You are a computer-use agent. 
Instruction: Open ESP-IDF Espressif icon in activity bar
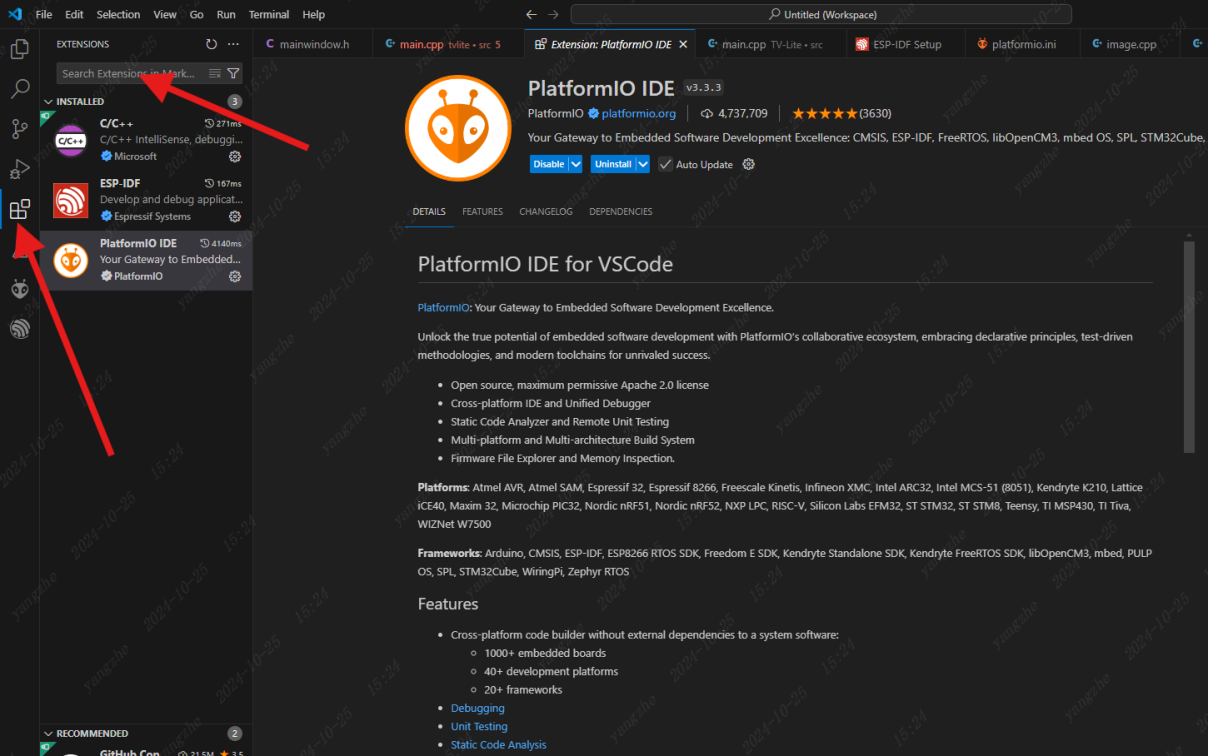(x=19, y=329)
